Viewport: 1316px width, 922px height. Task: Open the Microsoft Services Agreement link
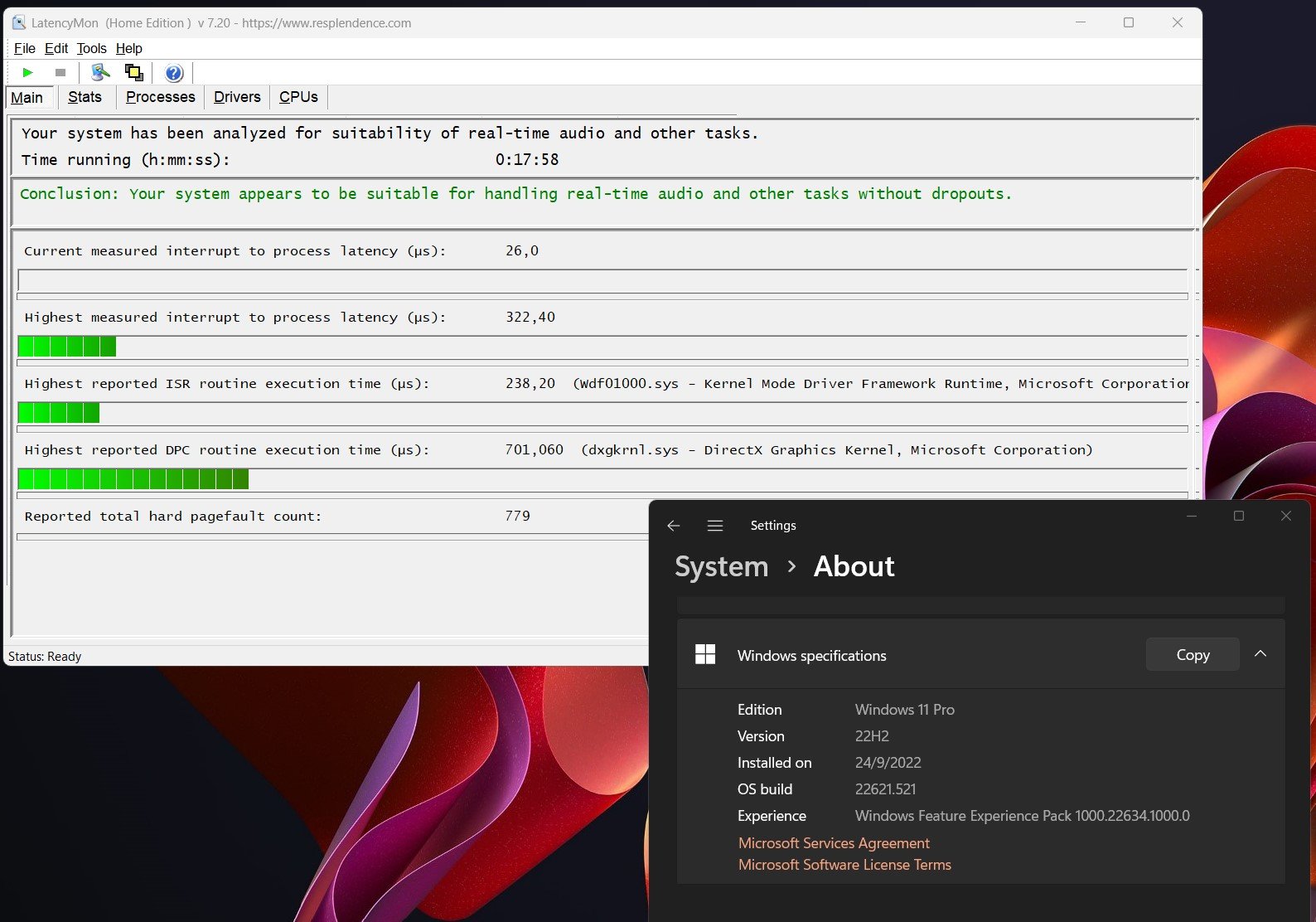834,843
